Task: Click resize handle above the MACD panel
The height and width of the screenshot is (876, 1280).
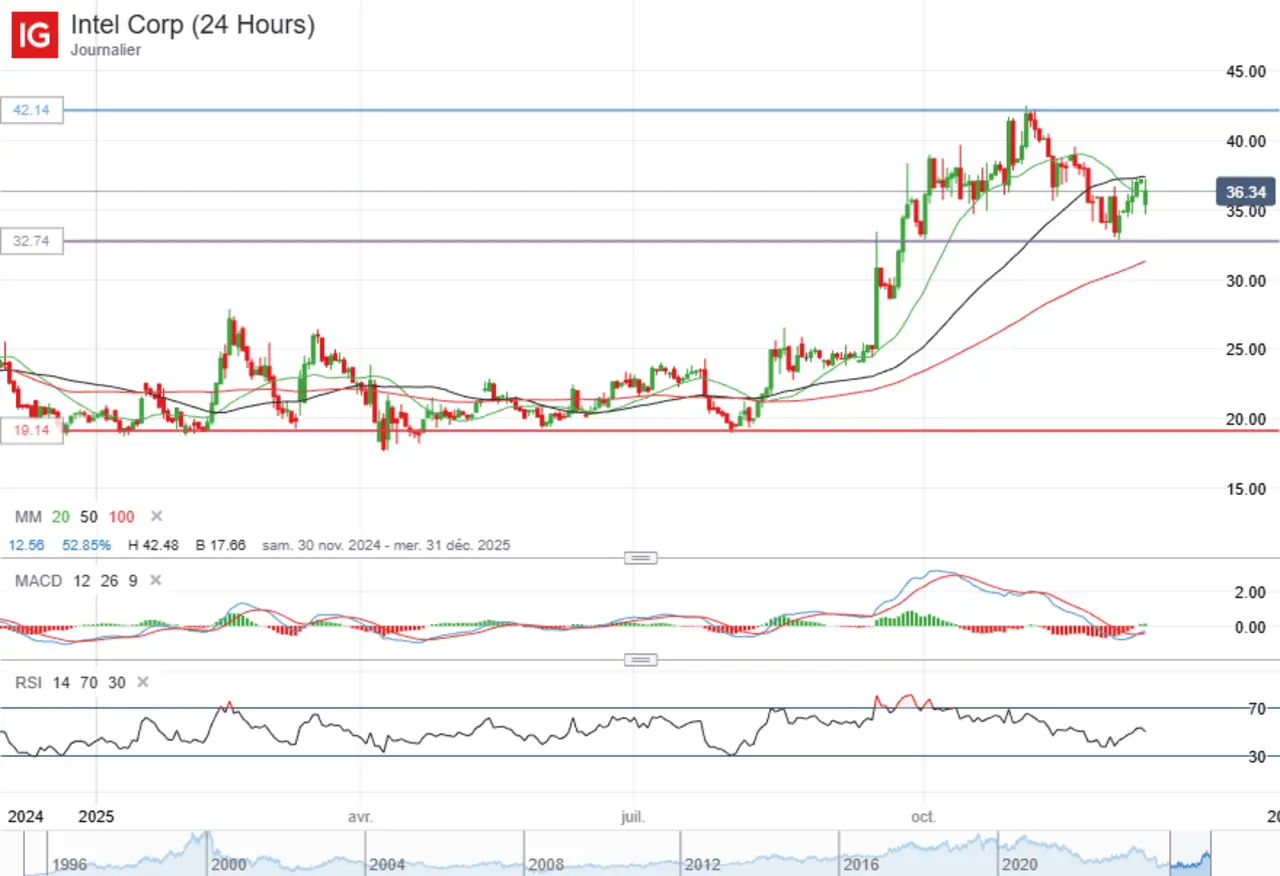Action: pos(640,558)
